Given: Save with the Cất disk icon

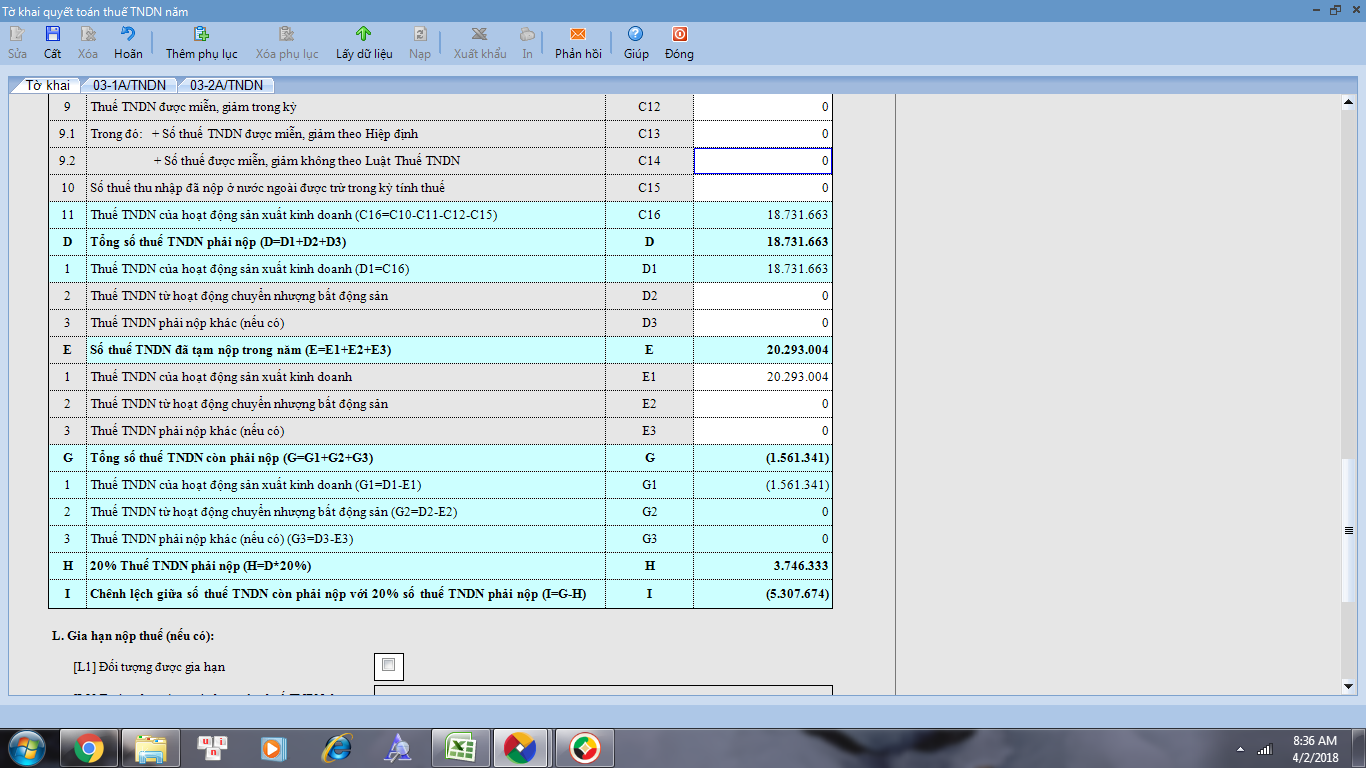Looking at the screenshot, I should coord(52,34).
